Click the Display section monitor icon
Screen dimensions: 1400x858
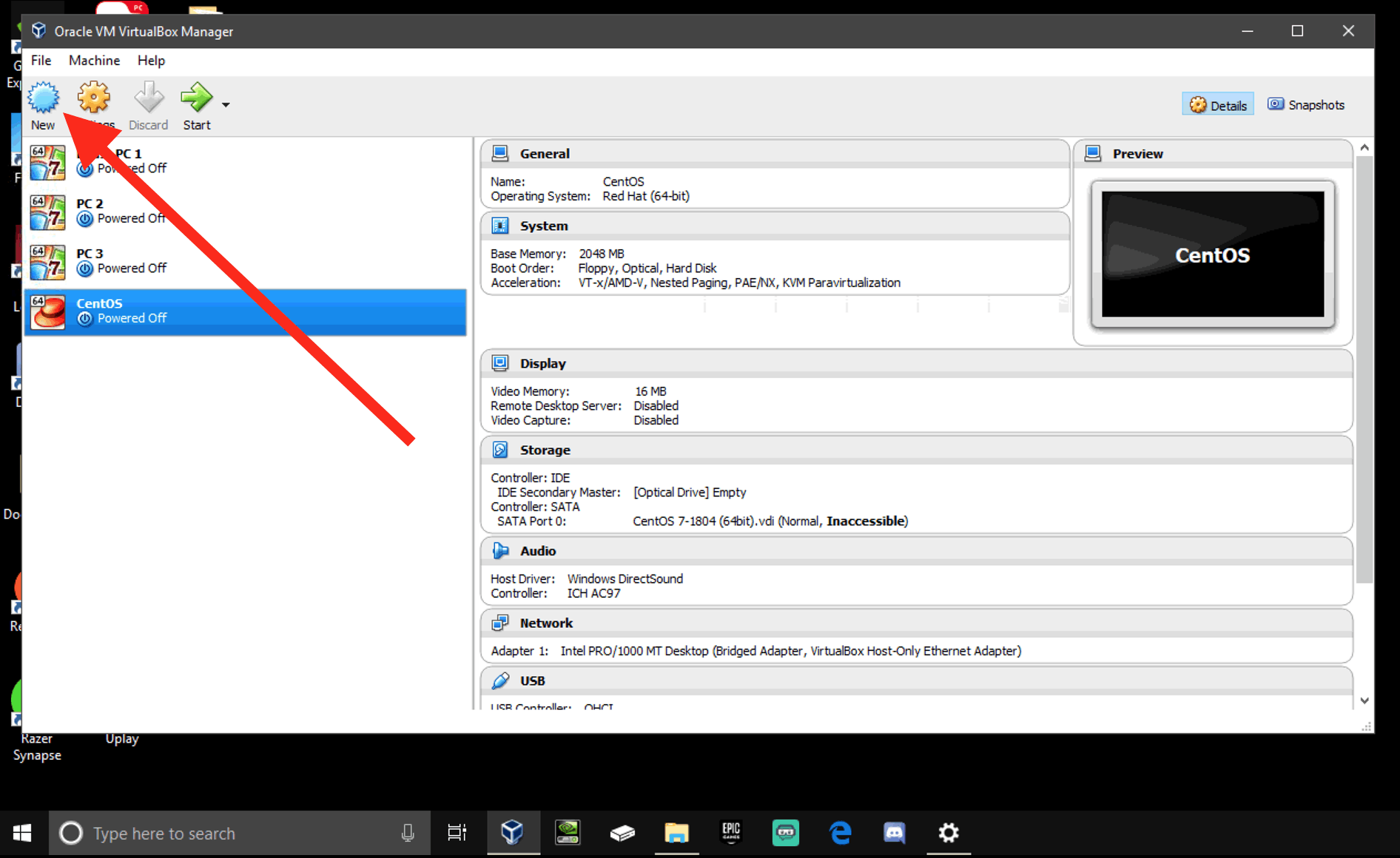500,363
